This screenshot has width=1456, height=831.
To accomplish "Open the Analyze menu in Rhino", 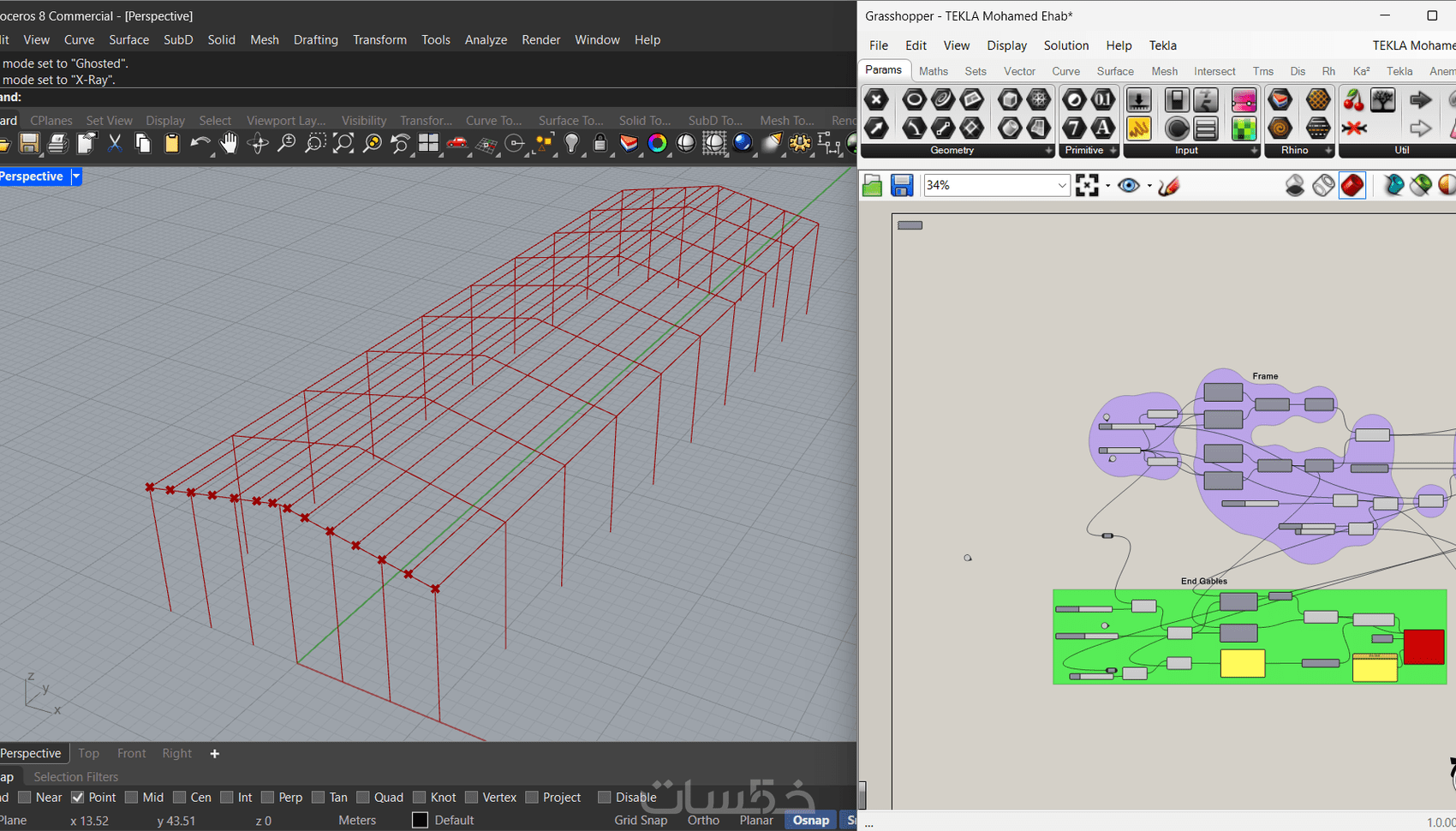I will click(x=486, y=39).
